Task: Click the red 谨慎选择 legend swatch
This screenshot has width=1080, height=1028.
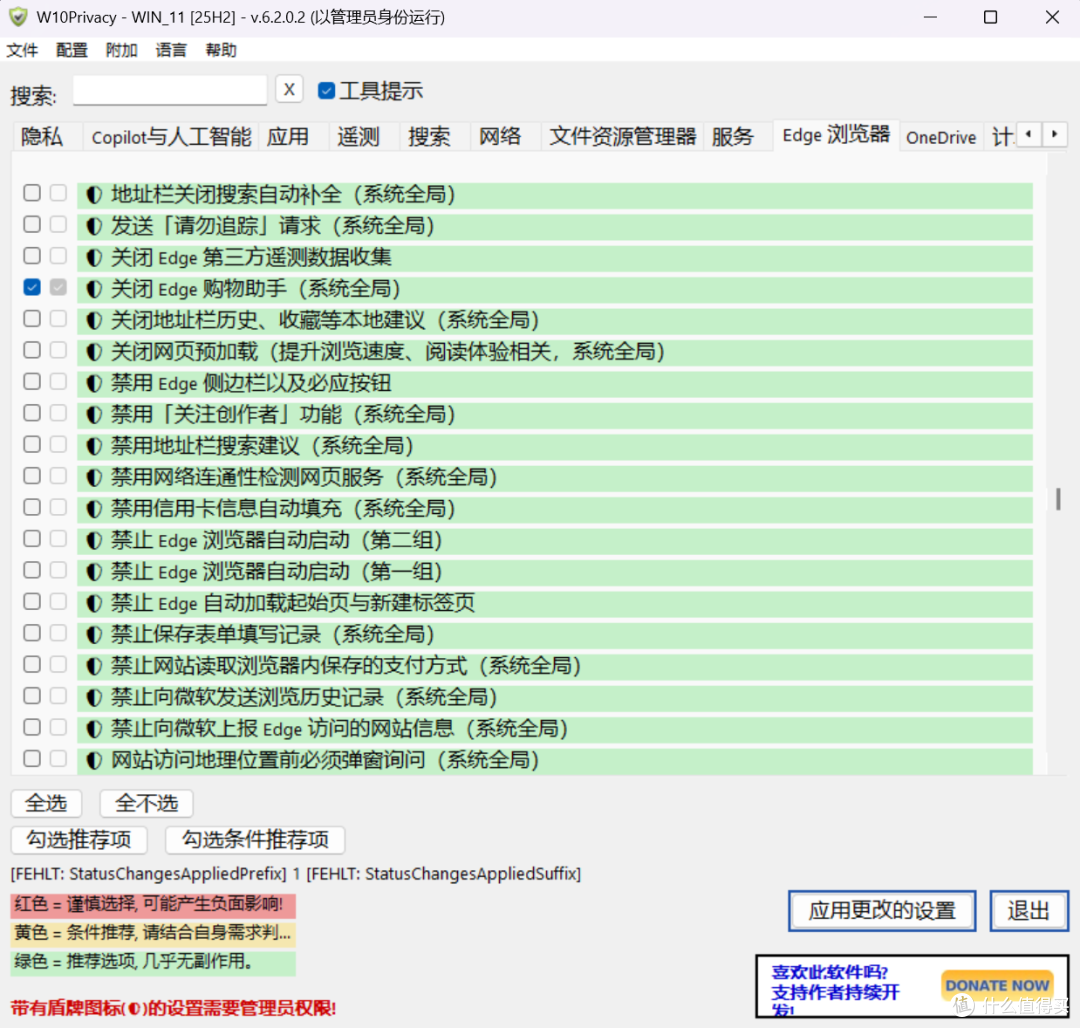Action: pos(153,905)
